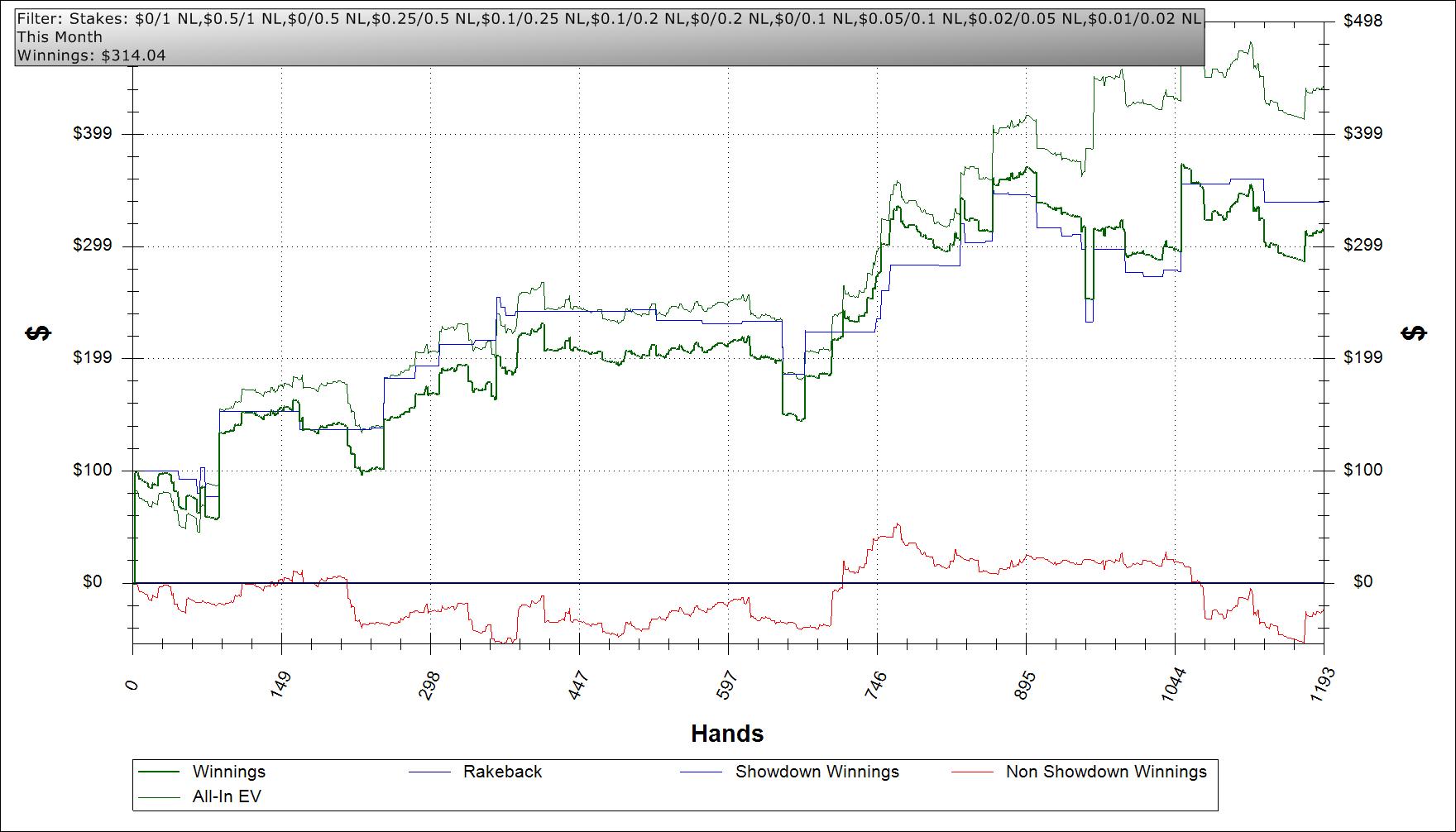The image size is (1456, 832).
Task: Click the Rakeback legend label
Action: (502, 772)
